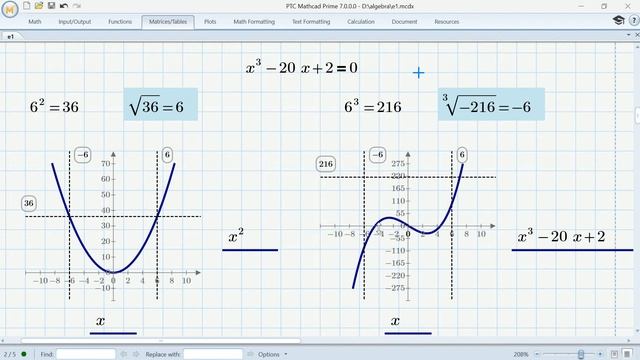The width and height of the screenshot is (640, 360).
Task: Click into the Replace with input field
Action: pos(213,354)
